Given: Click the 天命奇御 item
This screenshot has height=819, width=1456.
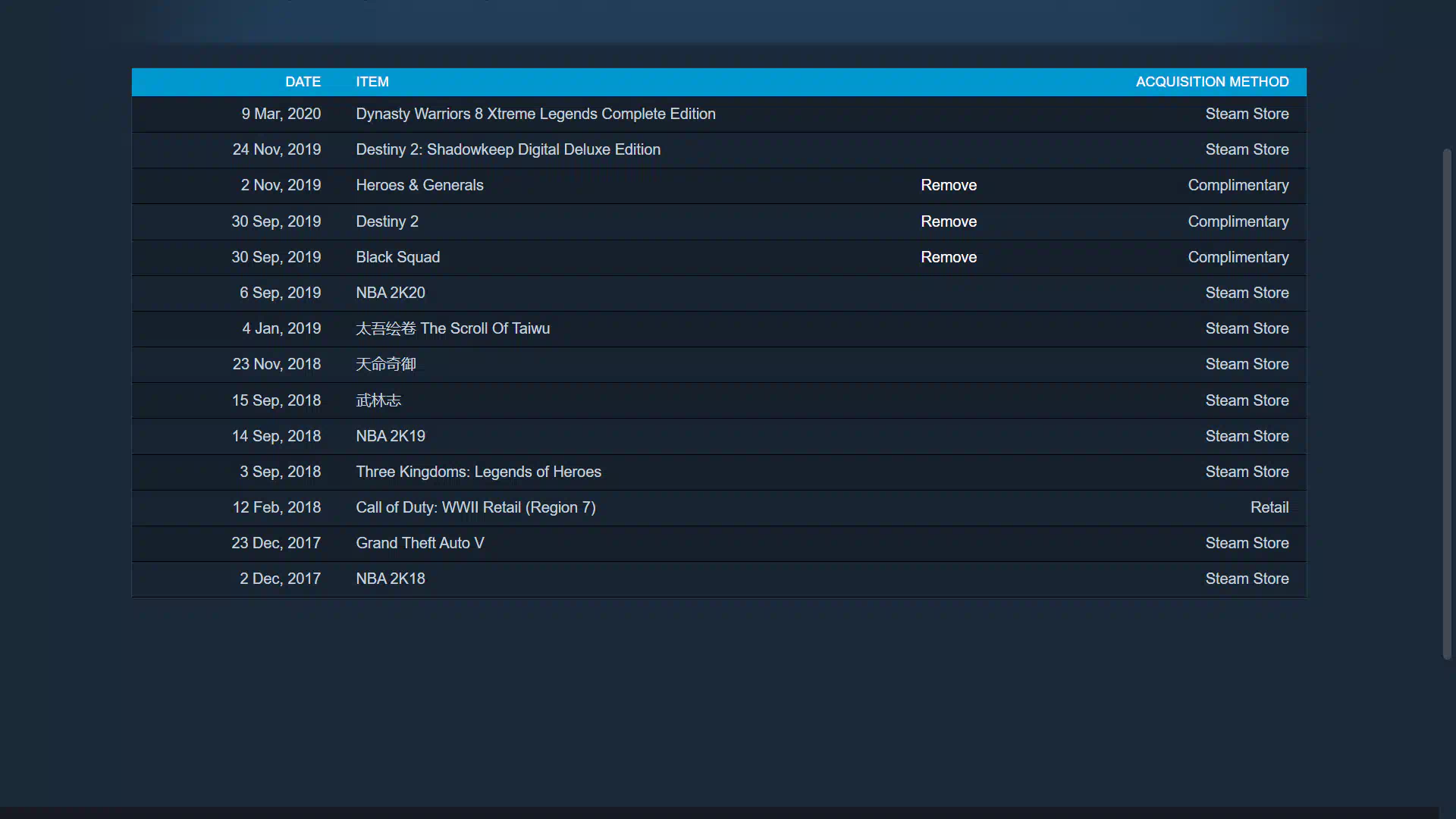Looking at the screenshot, I should [x=386, y=364].
